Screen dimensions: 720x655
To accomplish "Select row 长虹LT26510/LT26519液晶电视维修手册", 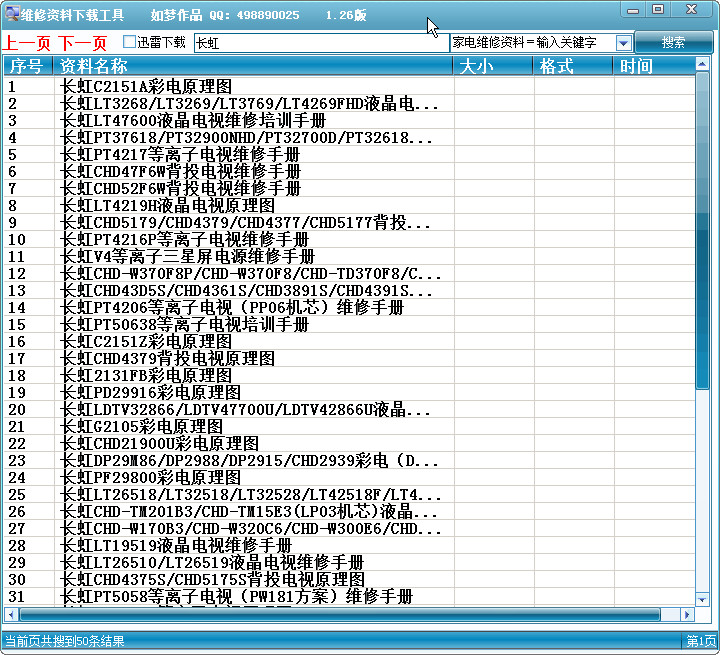I will click(349, 562).
